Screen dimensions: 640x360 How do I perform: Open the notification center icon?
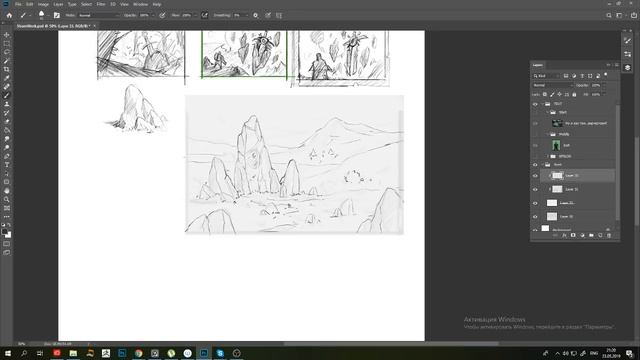click(629, 353)
